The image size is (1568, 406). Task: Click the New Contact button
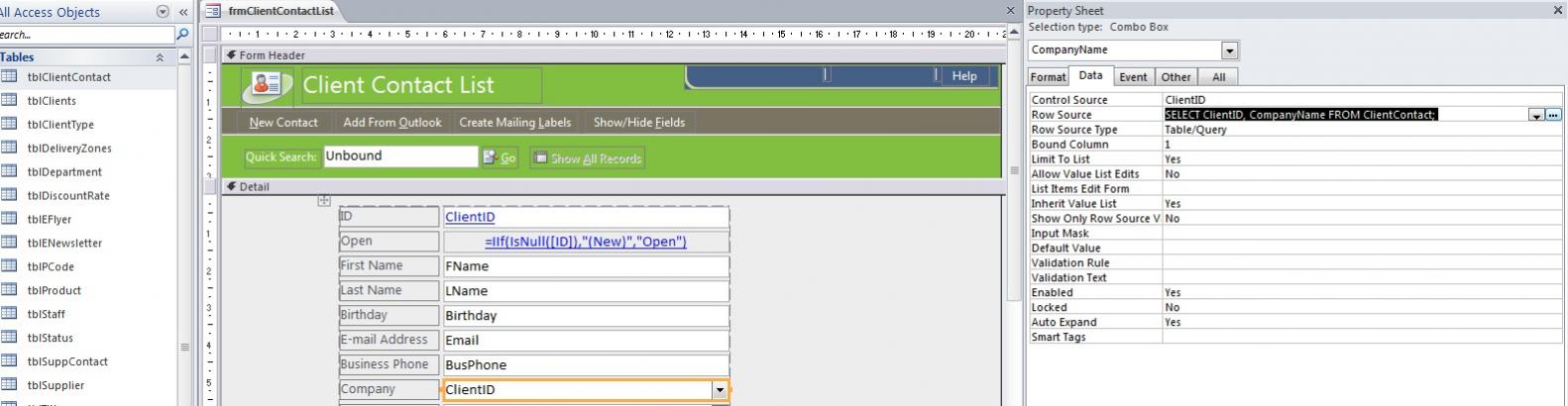point(283,122)
